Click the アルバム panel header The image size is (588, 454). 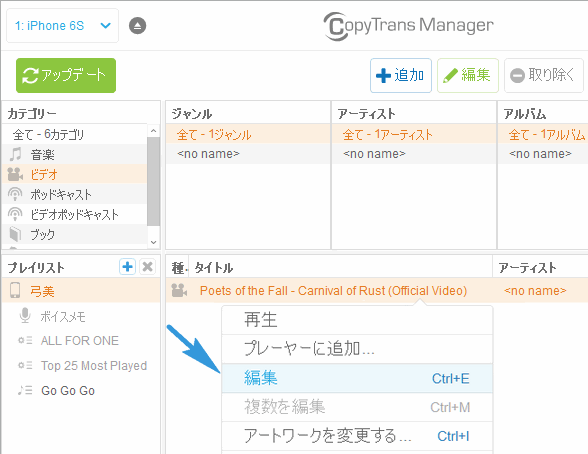tap(543, 113)
